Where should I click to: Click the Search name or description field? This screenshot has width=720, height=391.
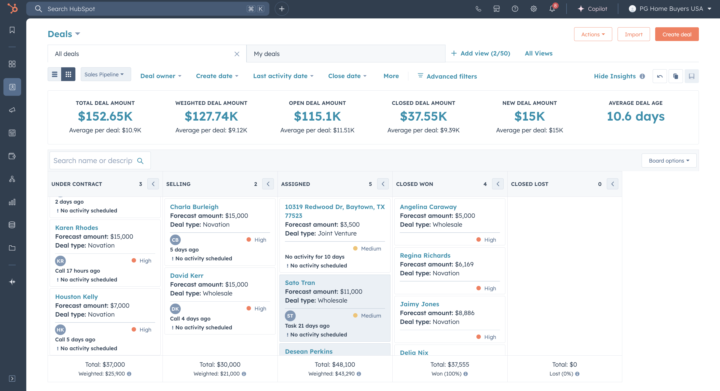100,161
